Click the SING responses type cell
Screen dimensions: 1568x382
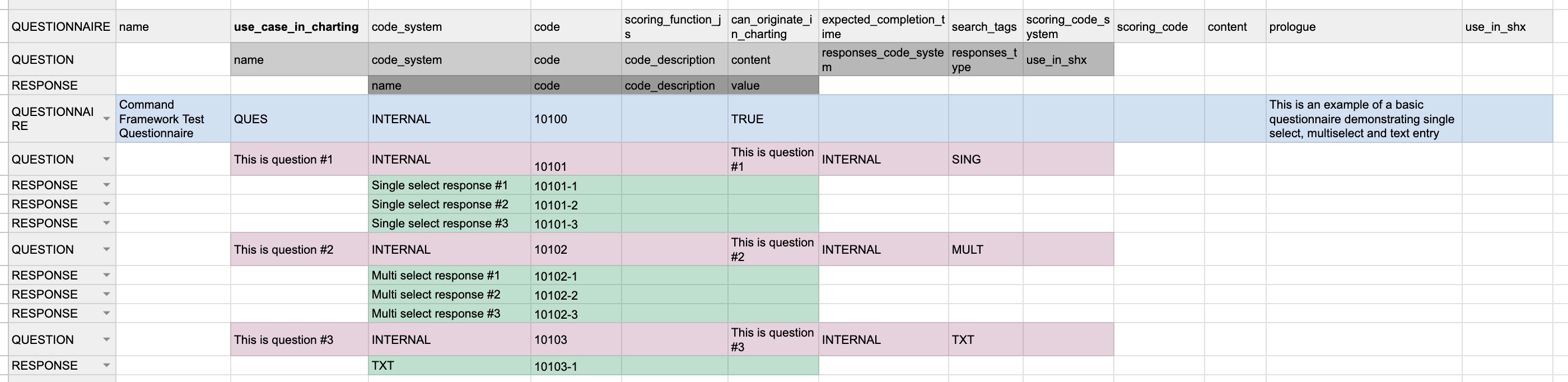click(x=985, y=160)
